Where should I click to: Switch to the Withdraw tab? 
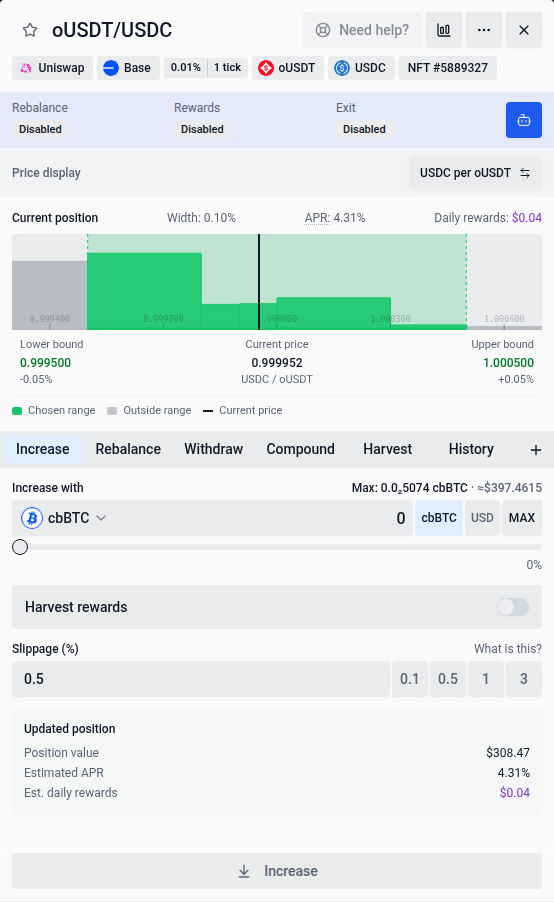tap(213, 449)
